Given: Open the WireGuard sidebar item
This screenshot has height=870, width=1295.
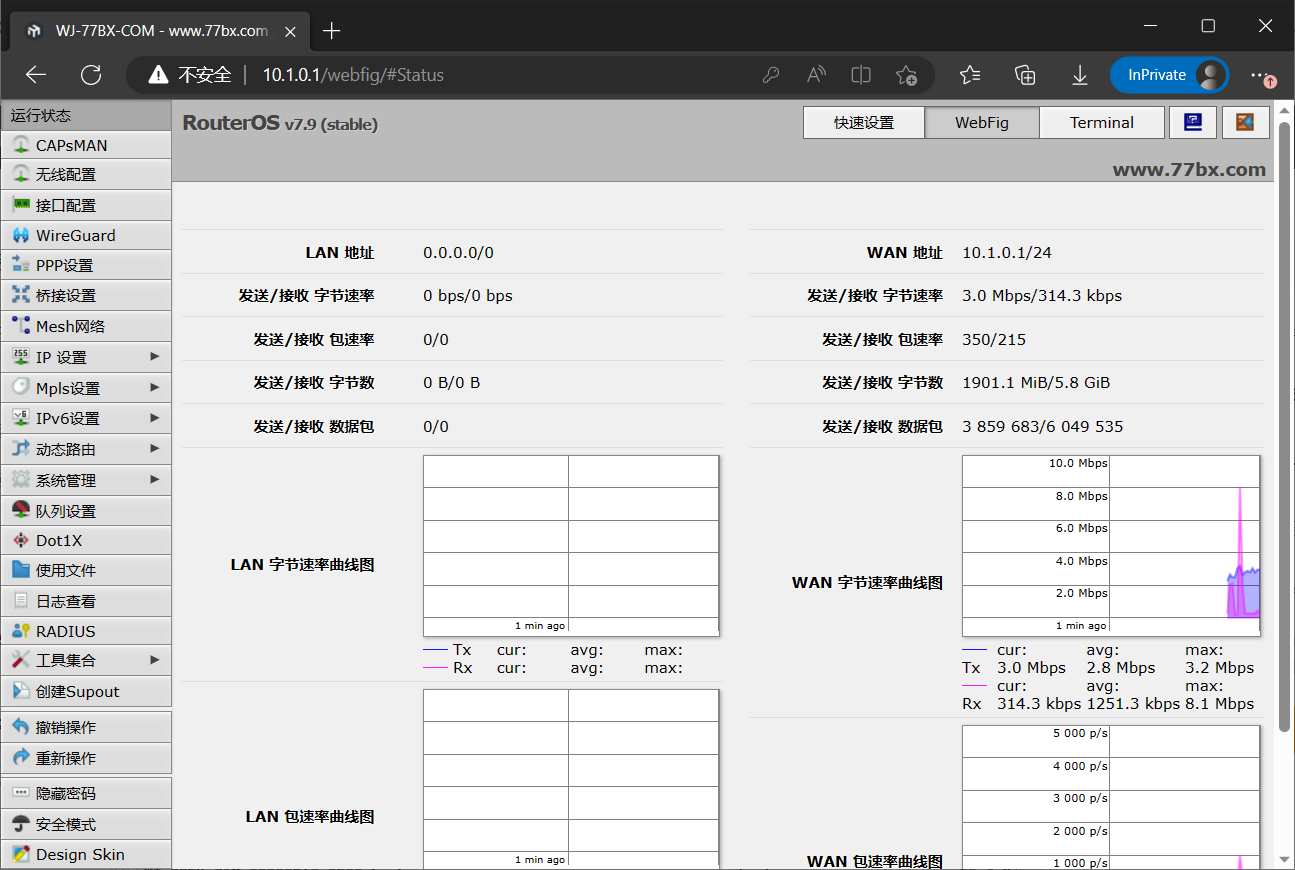Looking at the screenshot, I should click(76, 236).
